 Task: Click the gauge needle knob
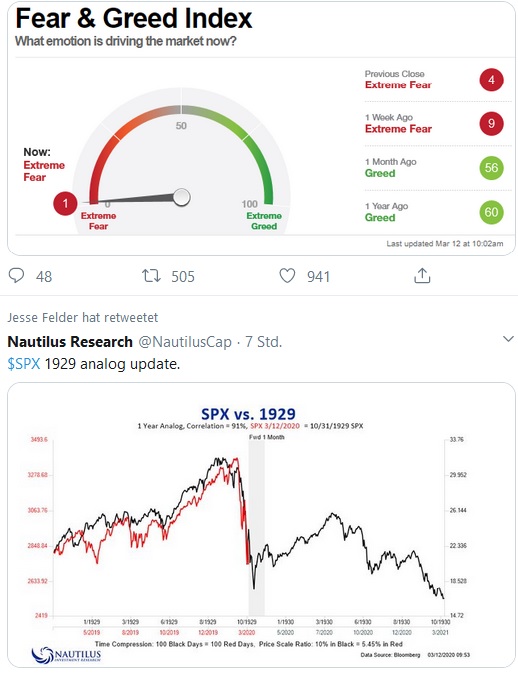coord(181,197)
